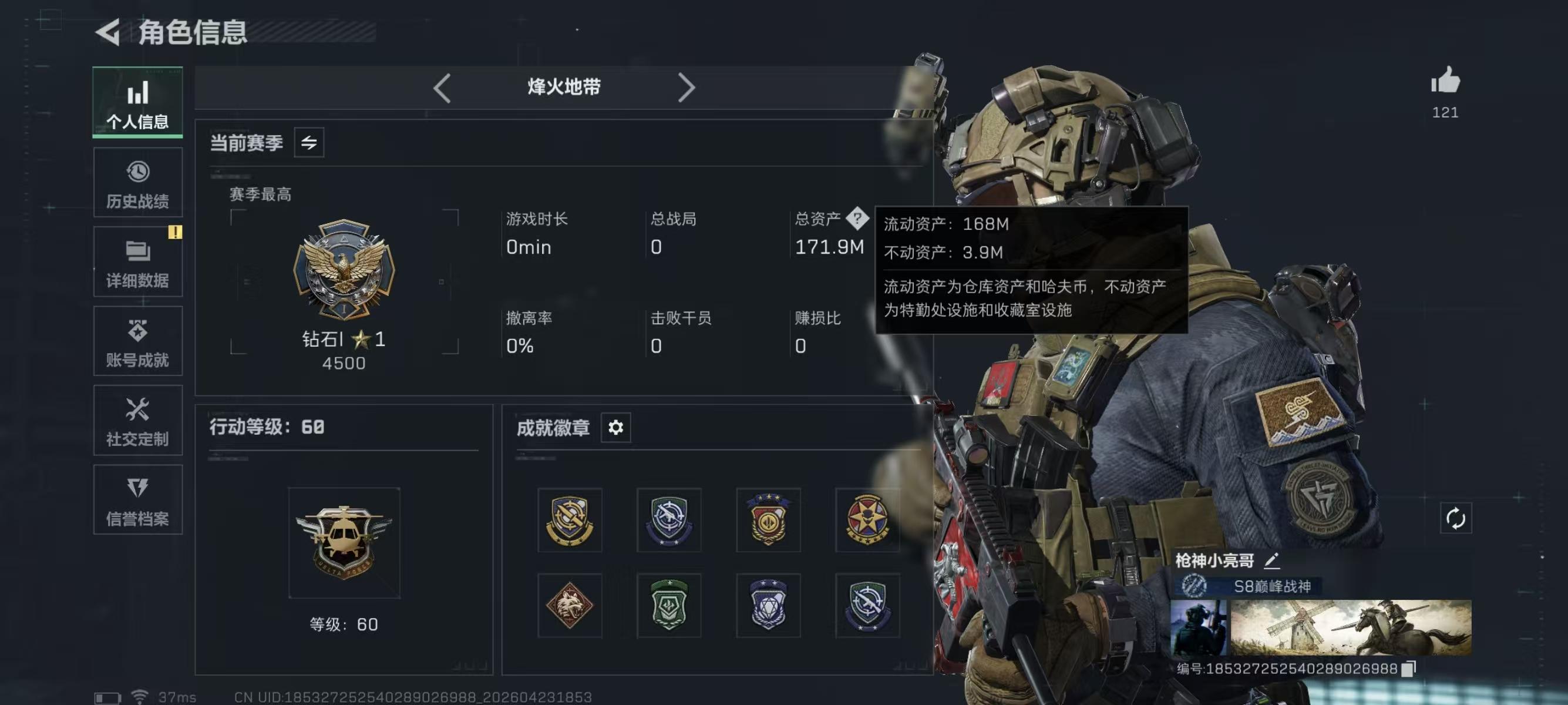Viewport: 1568px width, 705px height.
Task: Click the 总资产 question mark info icon
Action: [857, 219]
